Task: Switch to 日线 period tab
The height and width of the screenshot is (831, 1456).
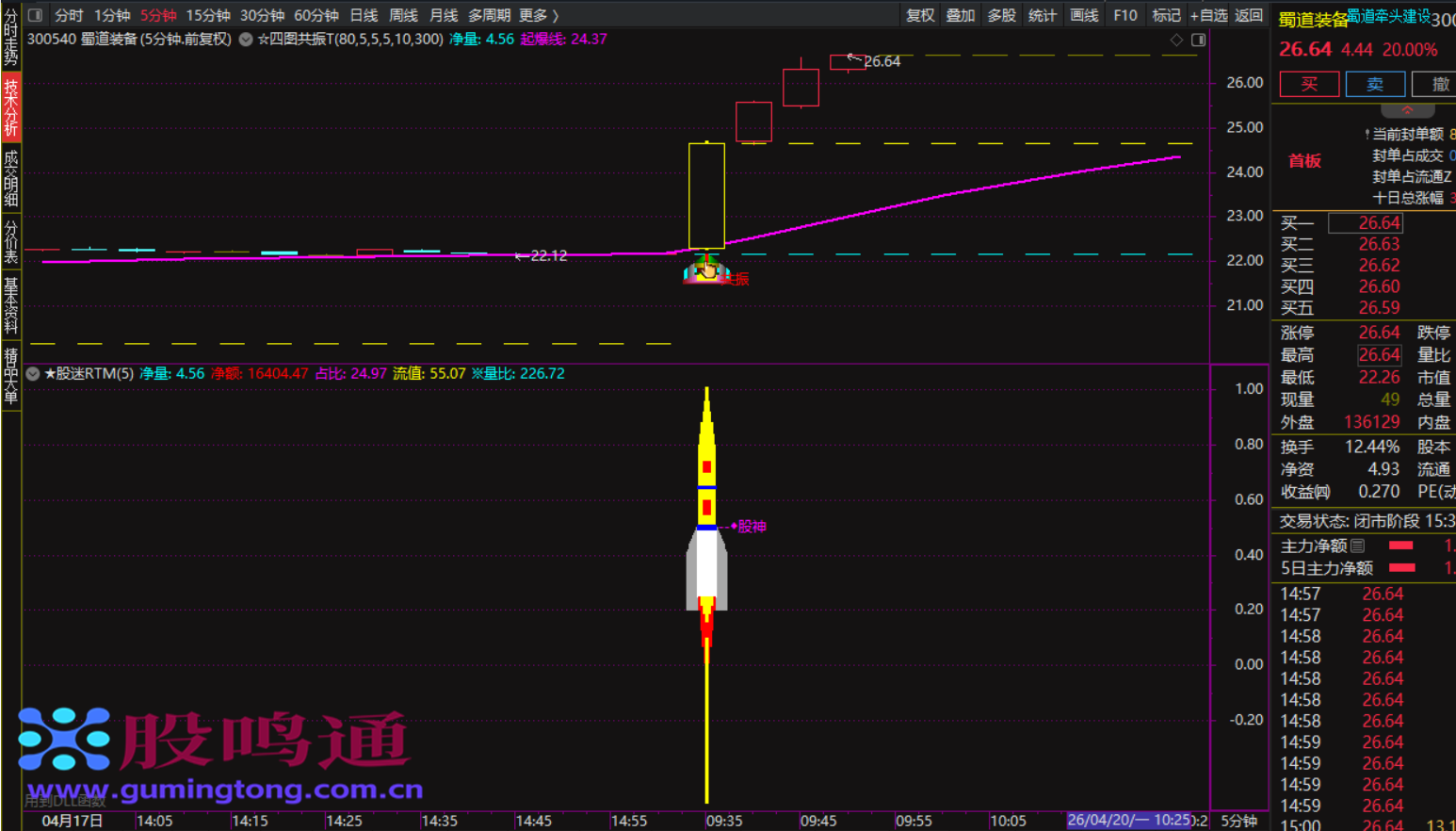Action: click(364, 15)
